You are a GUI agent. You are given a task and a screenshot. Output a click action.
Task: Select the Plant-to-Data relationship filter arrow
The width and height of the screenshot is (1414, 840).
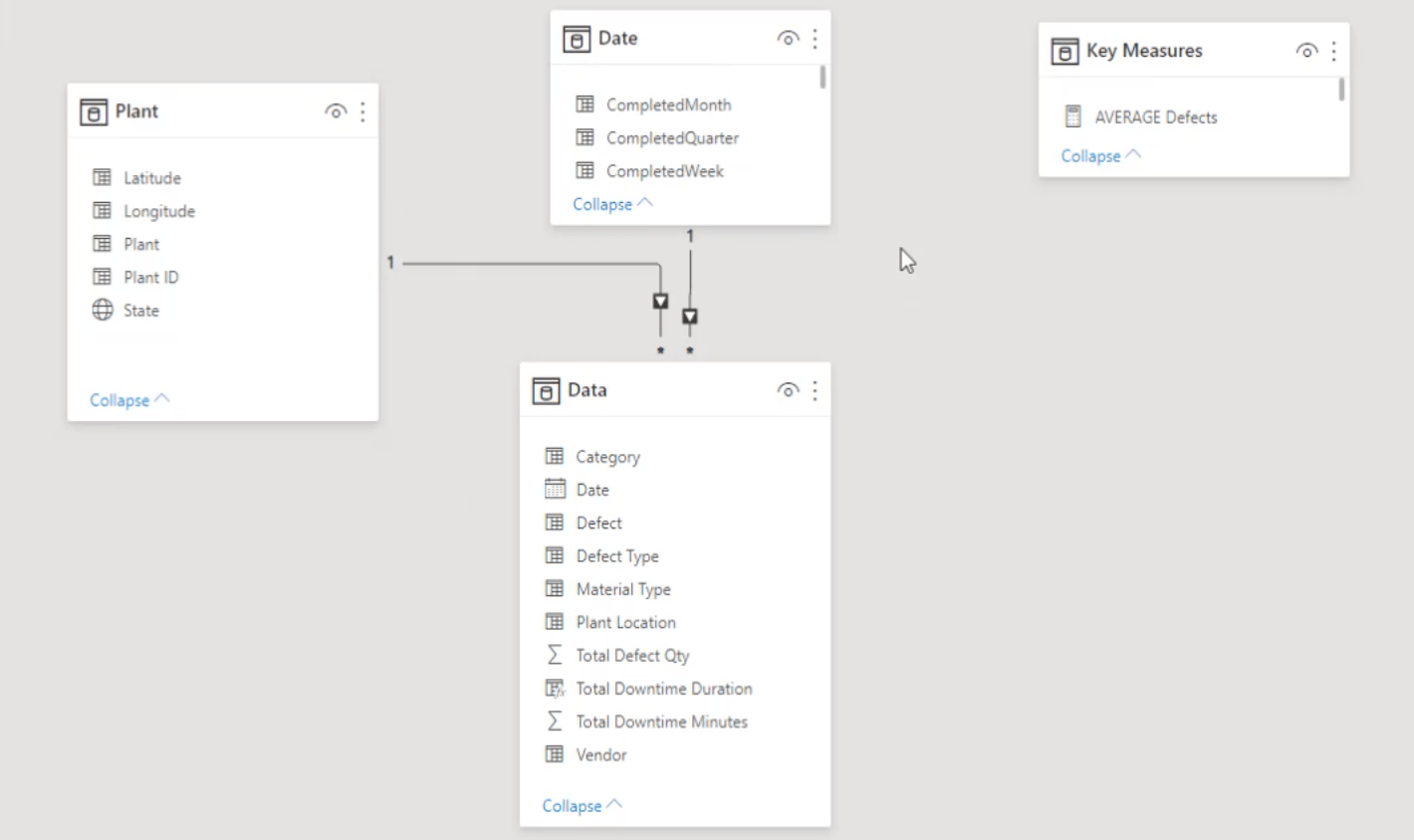pos(660,301)
